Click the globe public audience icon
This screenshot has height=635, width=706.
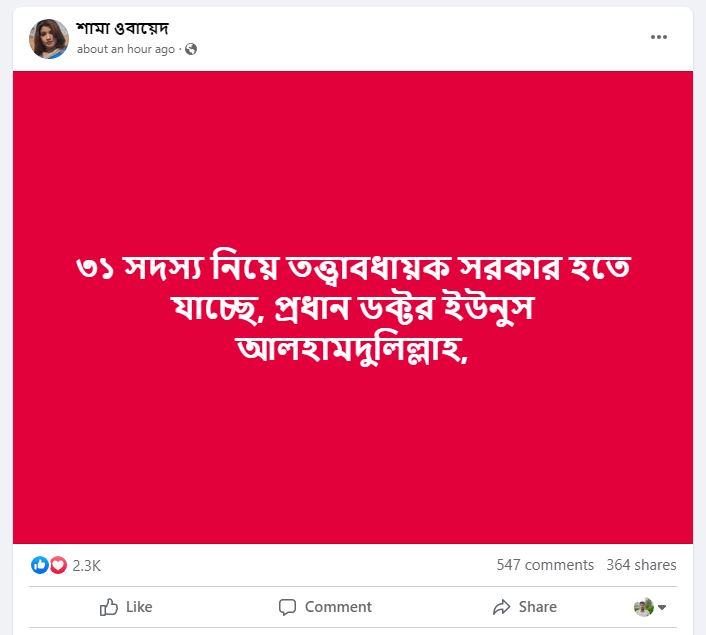coord(191,49)
